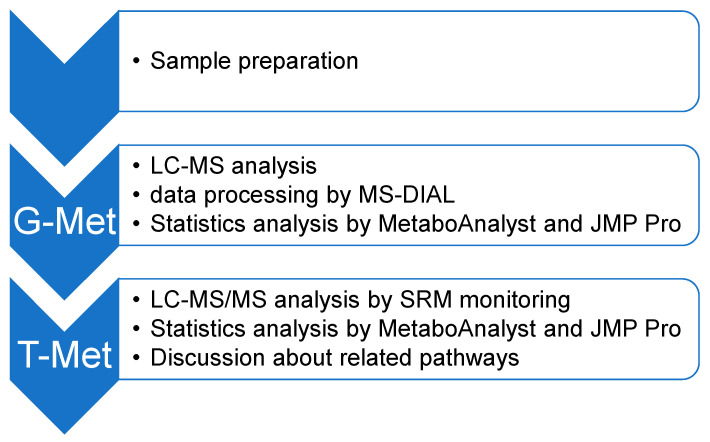710x442 pixels.
Task: Click the word MS-DIAL
Action: (407, 195)
